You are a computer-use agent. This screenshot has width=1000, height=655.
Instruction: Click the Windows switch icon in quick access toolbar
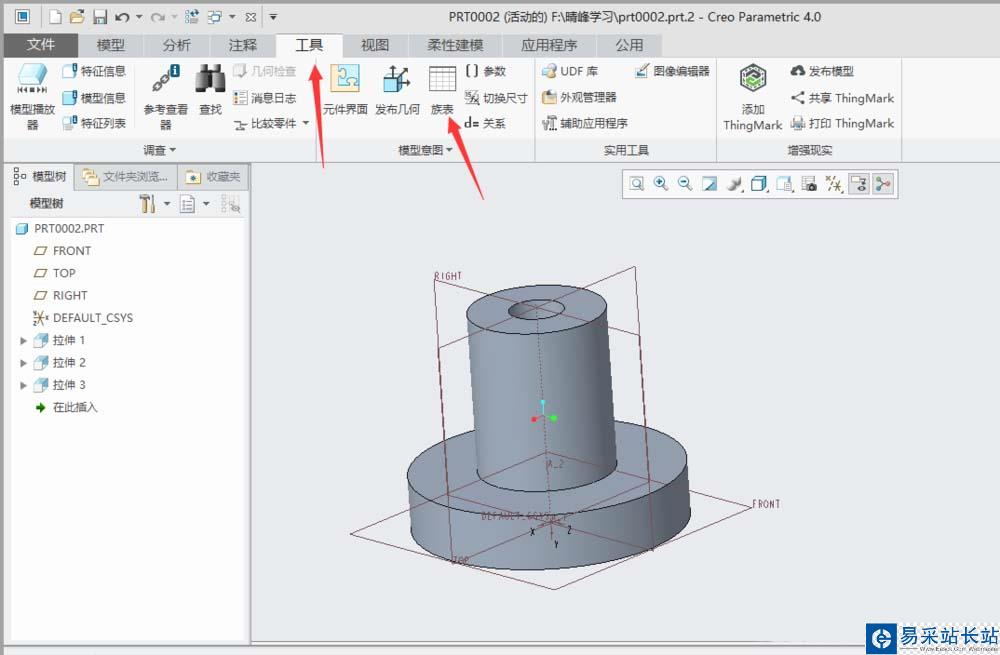coord(215,17)
